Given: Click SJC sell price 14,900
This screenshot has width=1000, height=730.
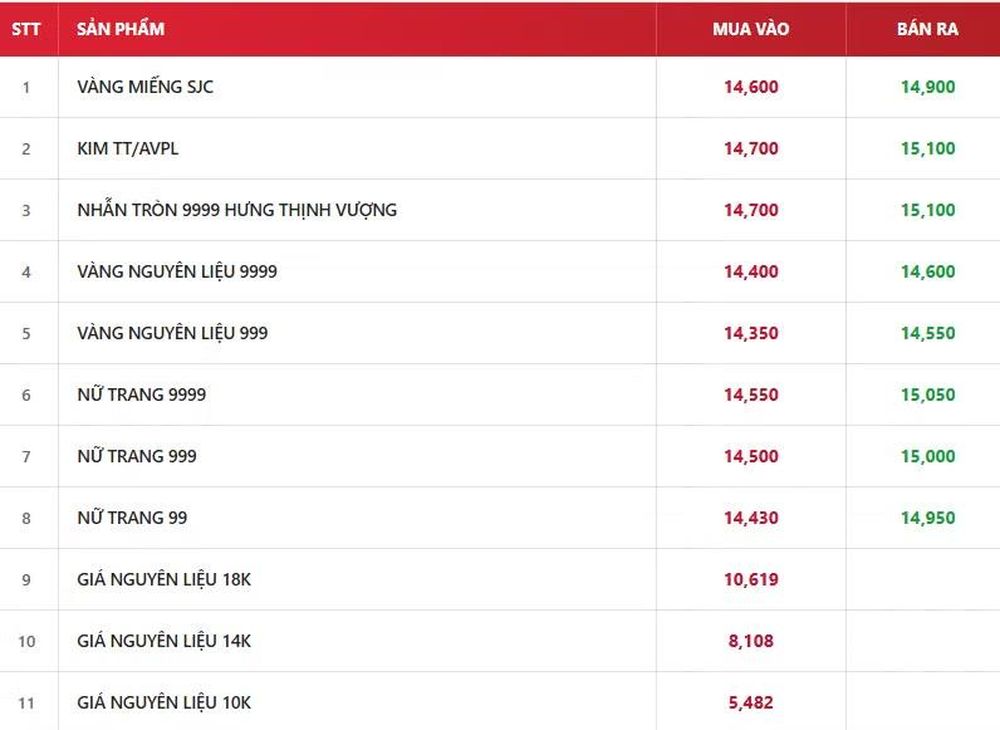Looking at the screenshot, I should (x=928, y=87).
